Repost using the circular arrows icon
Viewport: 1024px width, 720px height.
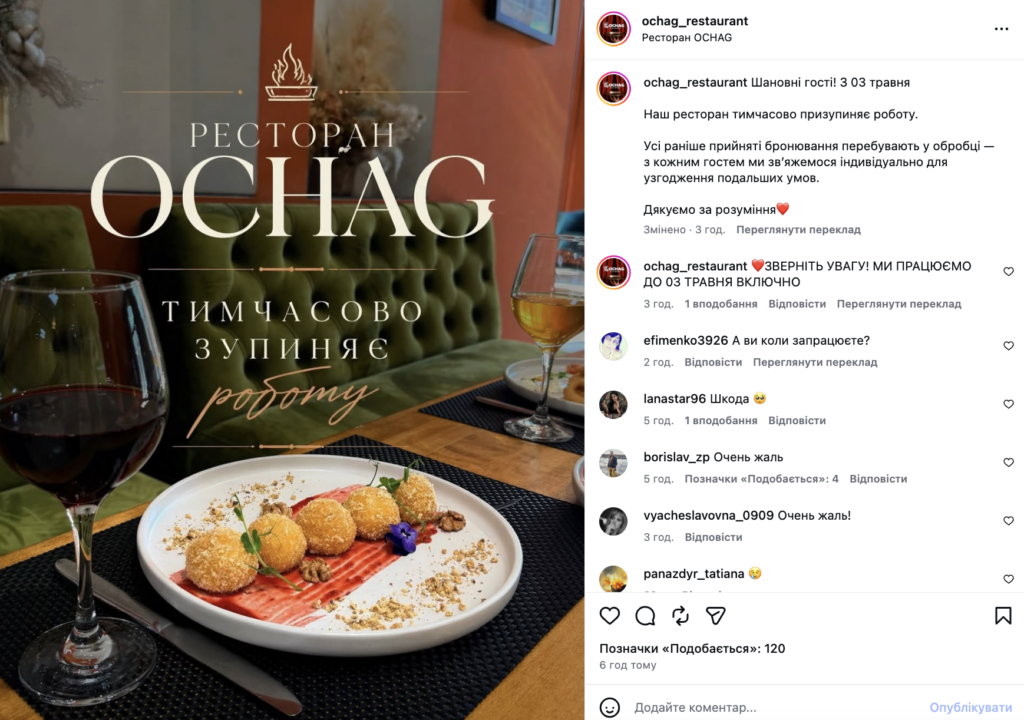680,615
